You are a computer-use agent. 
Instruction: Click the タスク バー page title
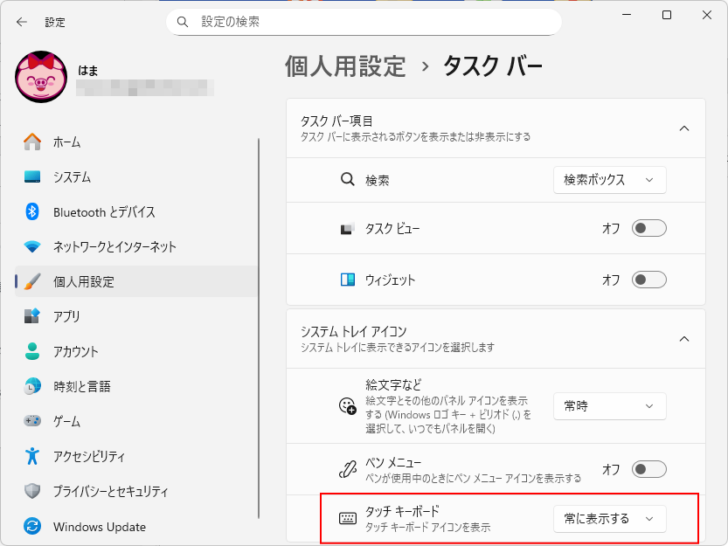(x=493, y=66)
